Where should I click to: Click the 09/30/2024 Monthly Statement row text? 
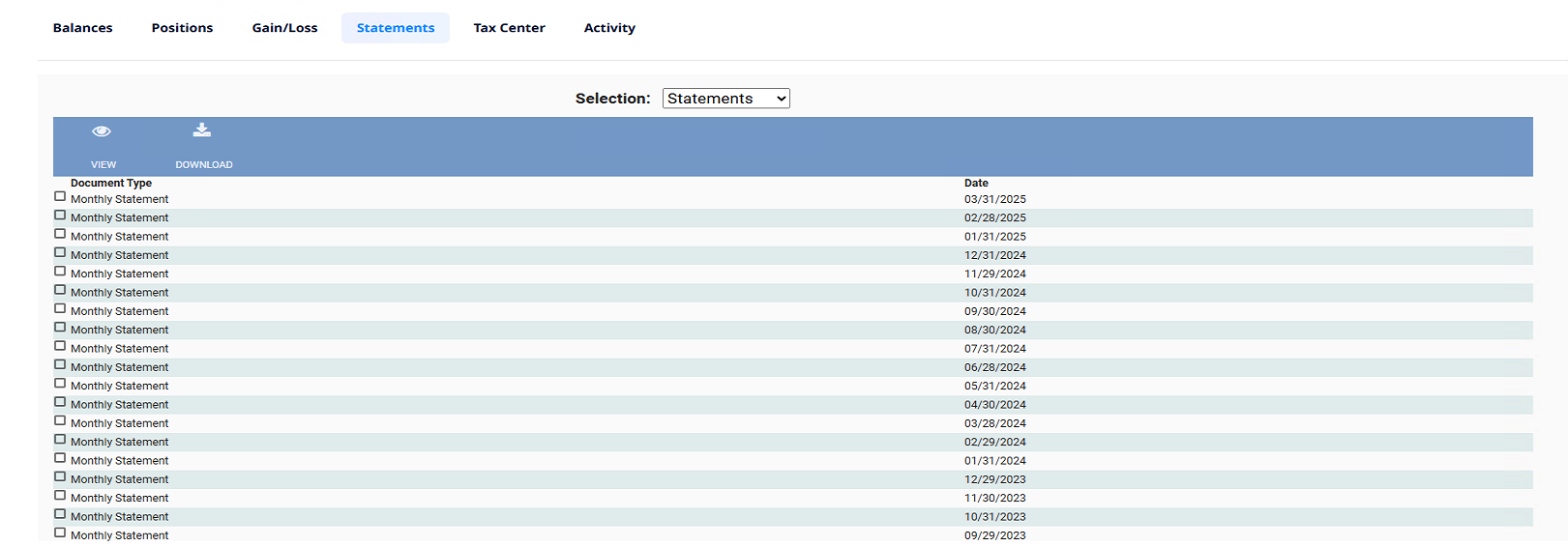pos(120,311)
